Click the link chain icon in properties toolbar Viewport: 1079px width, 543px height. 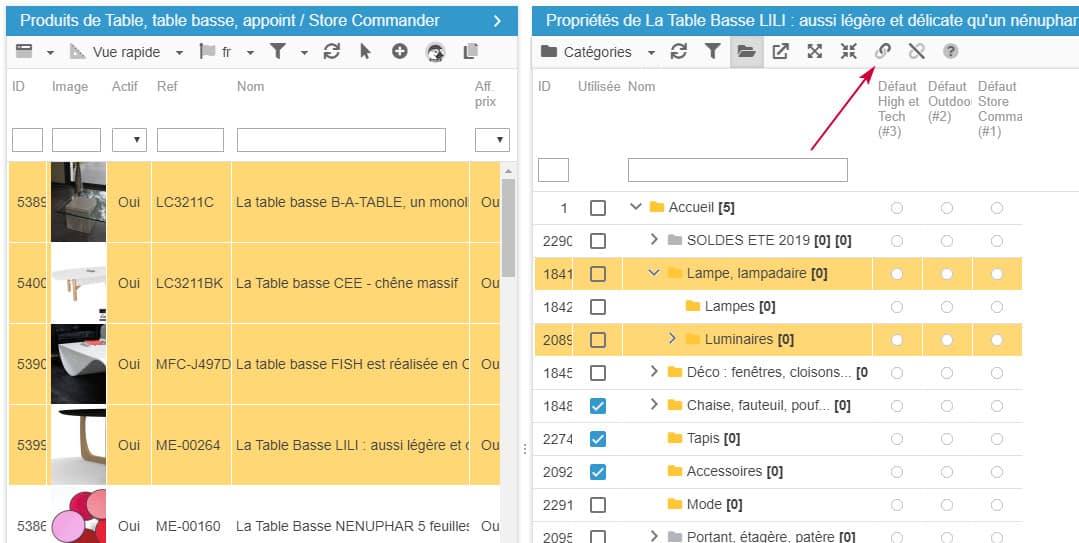pyautogui.click(x=883, y=52)
